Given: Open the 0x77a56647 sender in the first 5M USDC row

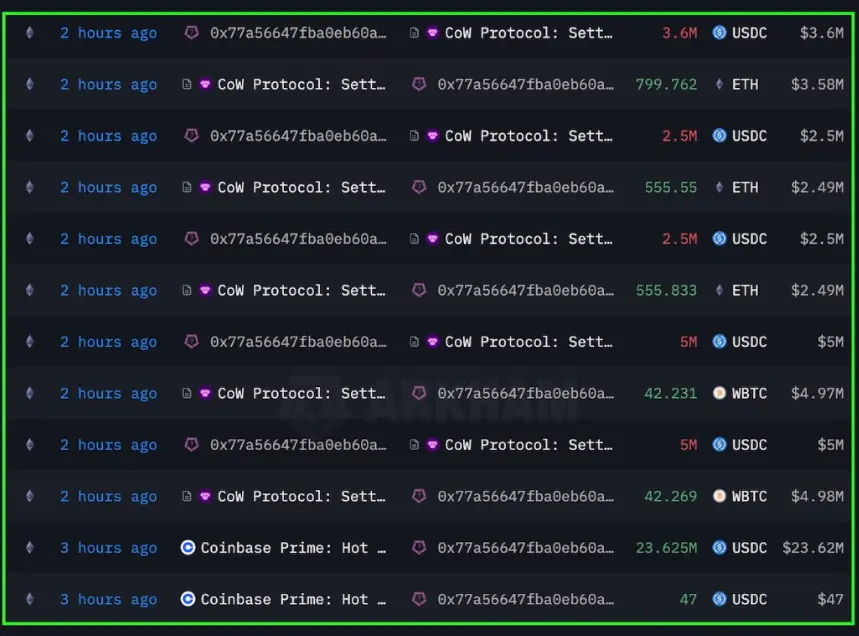Looking at the screenshot, I should (x=298, y=342).
